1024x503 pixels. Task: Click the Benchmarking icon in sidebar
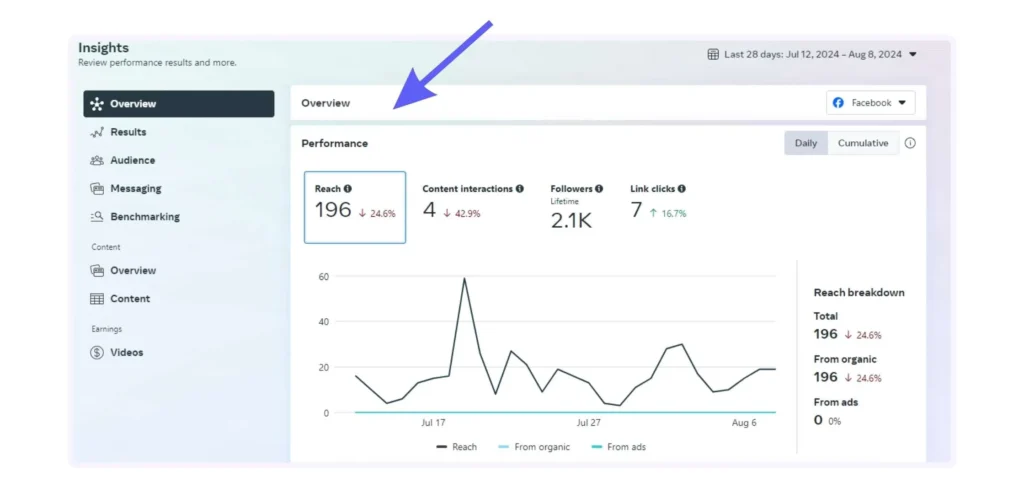97,217
